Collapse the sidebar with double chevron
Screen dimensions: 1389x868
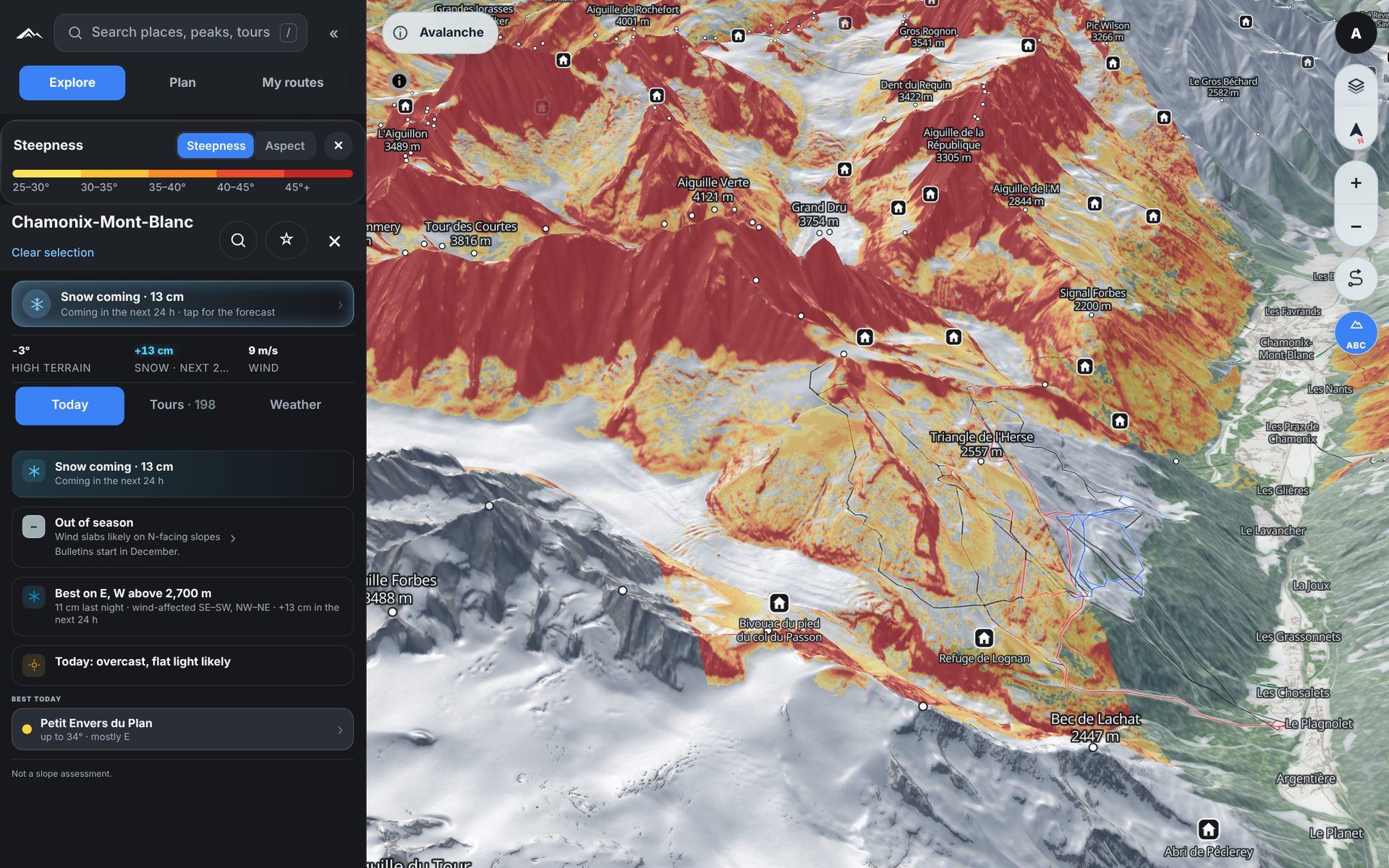(334, 33)
